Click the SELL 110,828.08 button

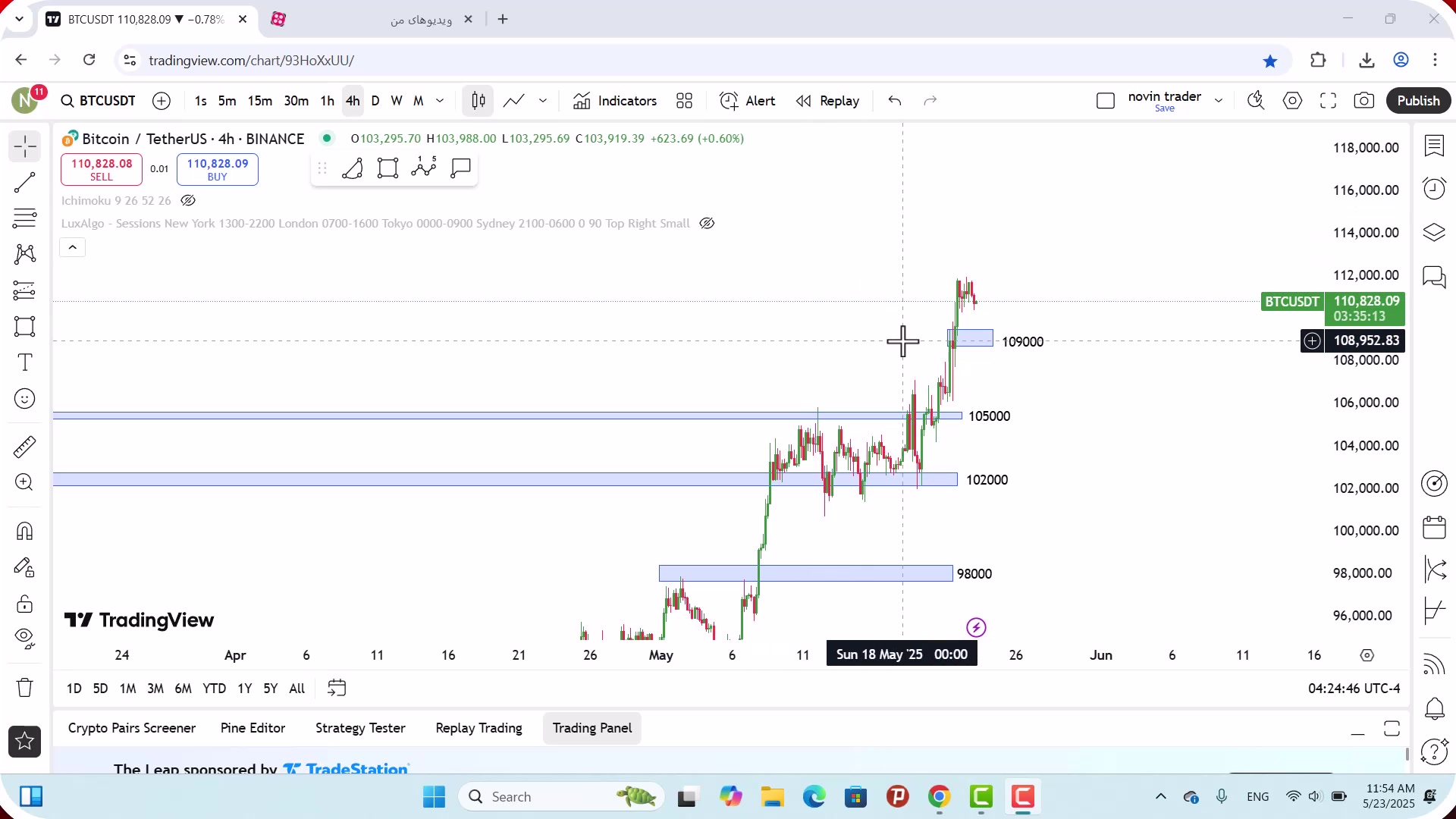pos(102,169)
